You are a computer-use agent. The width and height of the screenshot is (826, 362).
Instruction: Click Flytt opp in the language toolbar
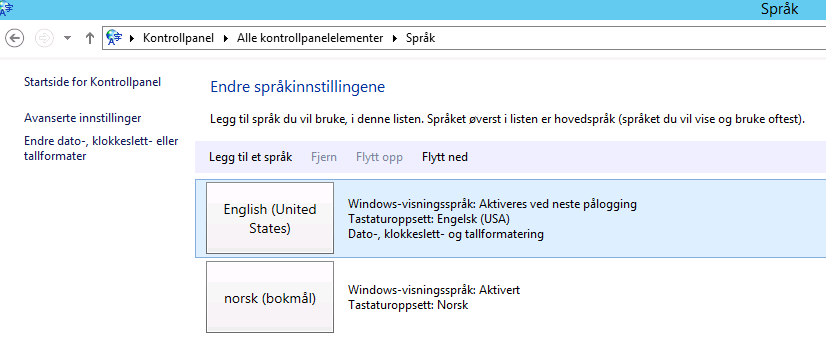(379, 157)
